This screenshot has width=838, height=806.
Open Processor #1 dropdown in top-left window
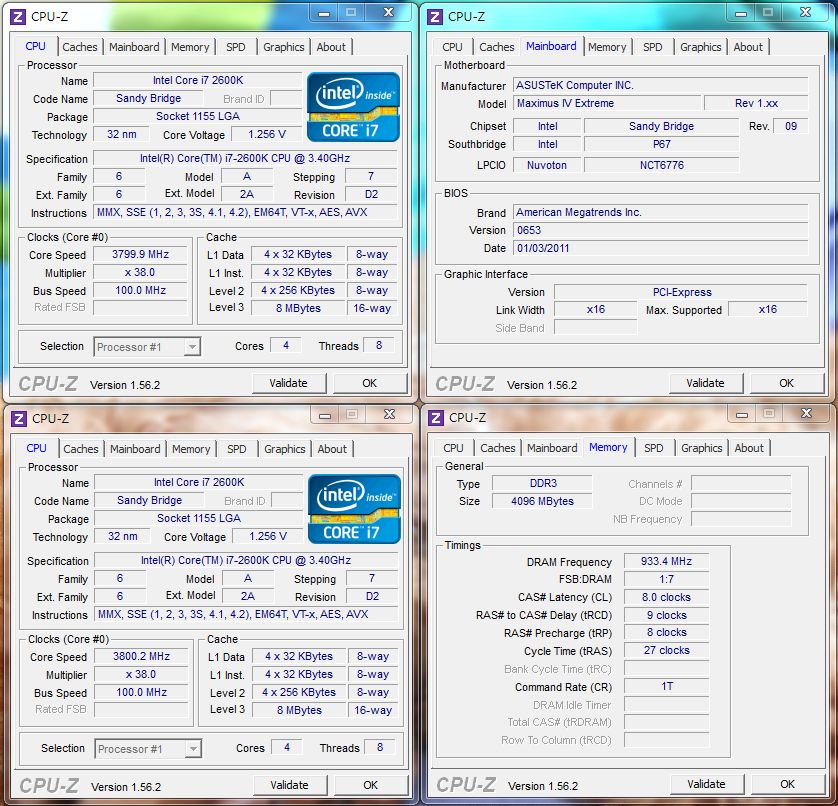147,347
